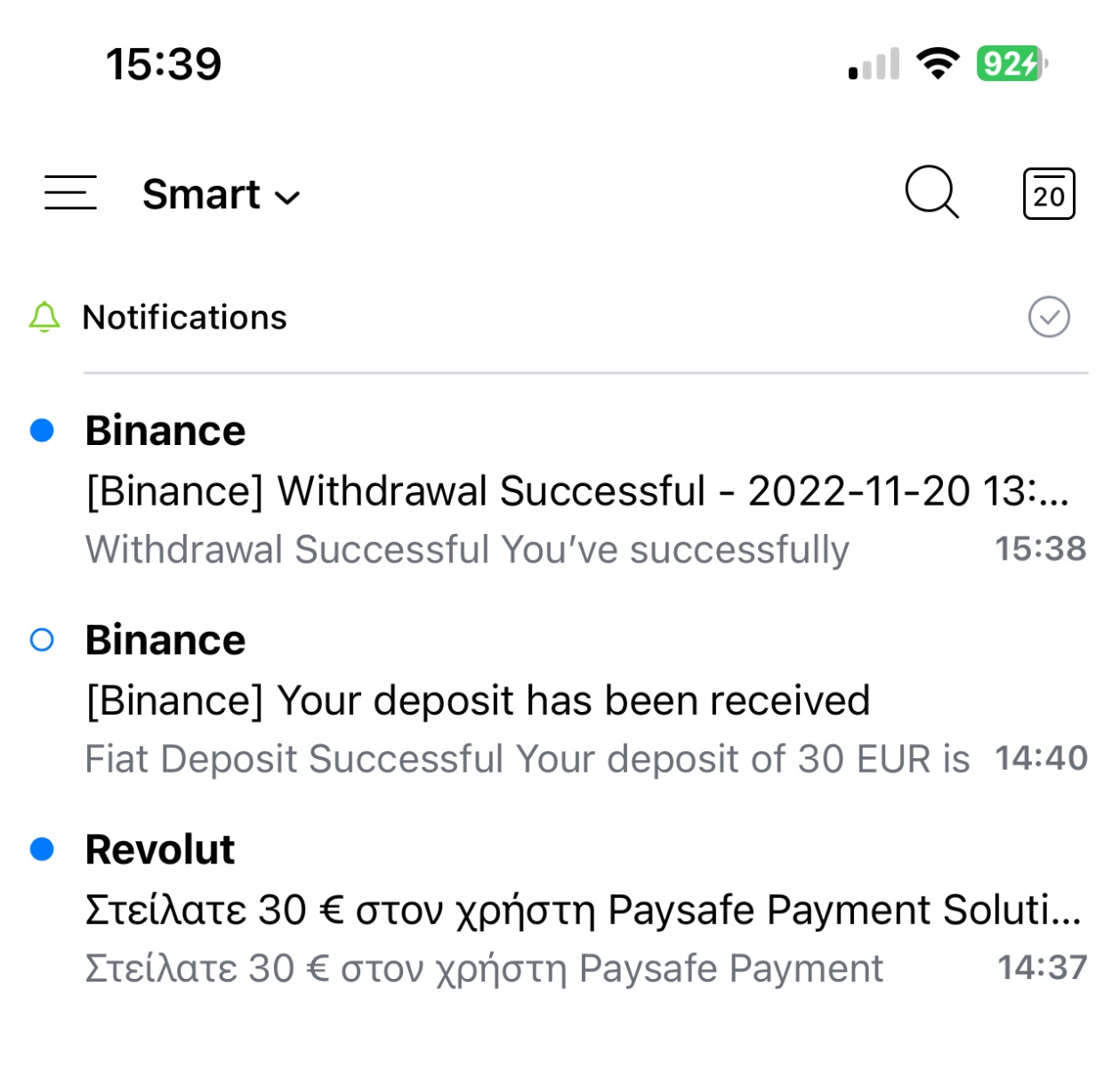Screen dimensions: 1120x1068
Task: Open 'Your deposit has been received' email
Action: [x=478, y=700]
